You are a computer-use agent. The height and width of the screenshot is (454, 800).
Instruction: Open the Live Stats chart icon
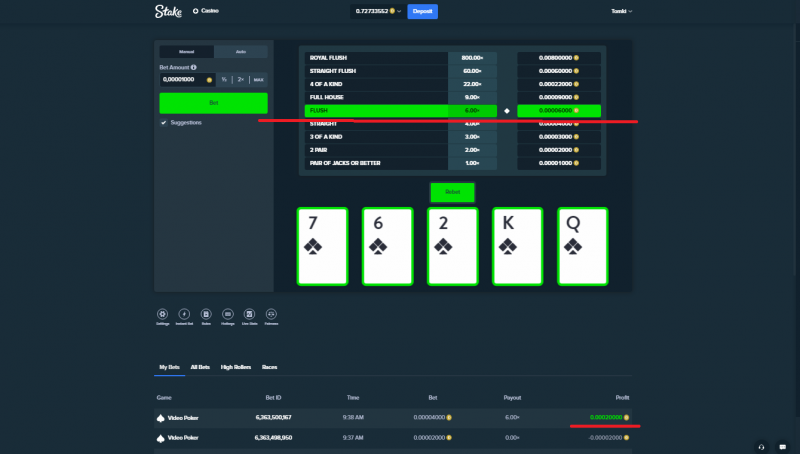coord(249,314)
